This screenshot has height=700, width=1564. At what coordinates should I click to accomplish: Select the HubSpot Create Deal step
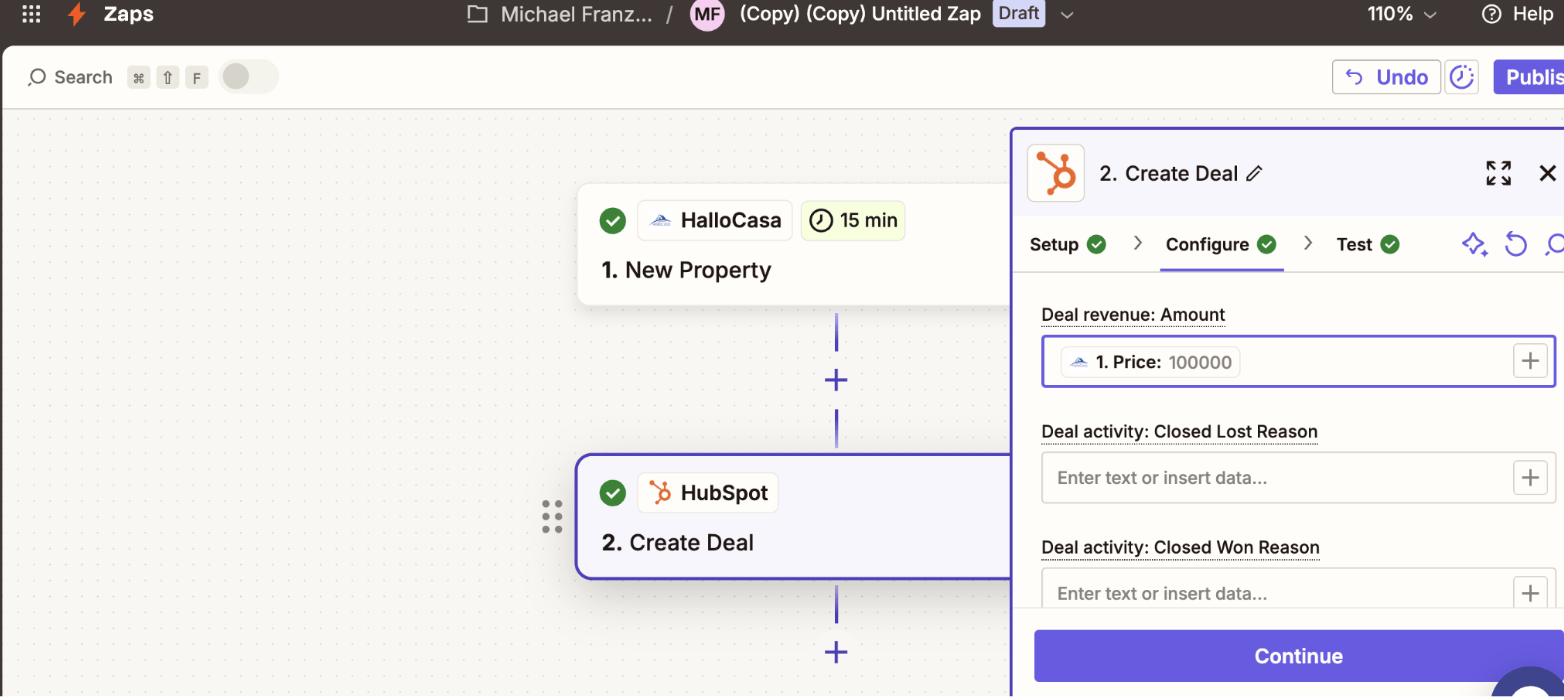pyautogui.click(x=794, y=517)
